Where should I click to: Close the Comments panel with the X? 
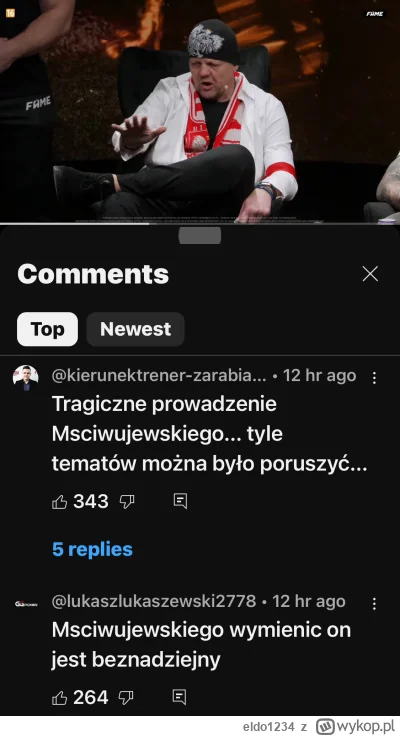click(x=370, y=274)
